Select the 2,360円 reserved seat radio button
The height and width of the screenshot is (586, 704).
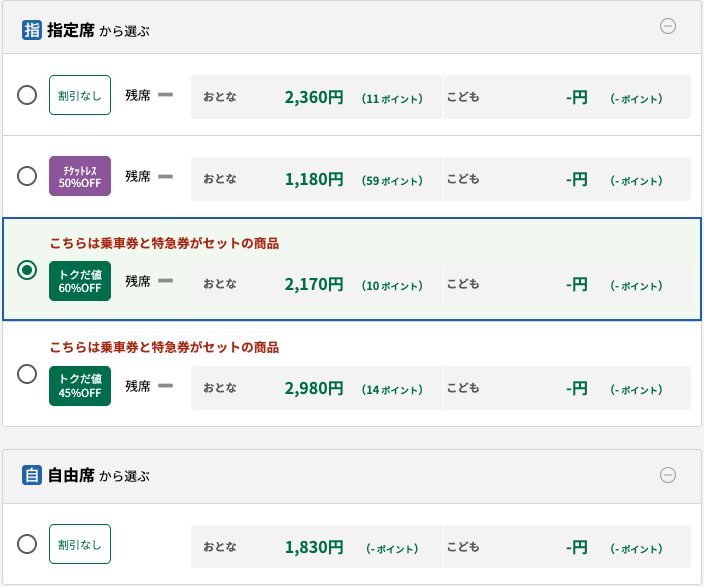[x=28, y=96]
